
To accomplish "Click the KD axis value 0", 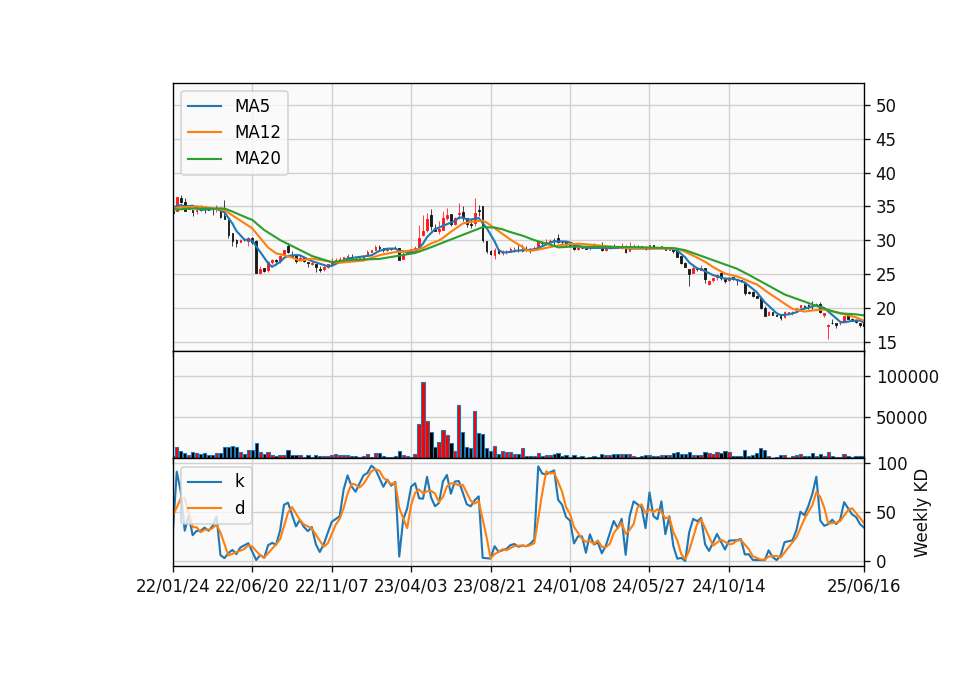I will pos(880,561).
